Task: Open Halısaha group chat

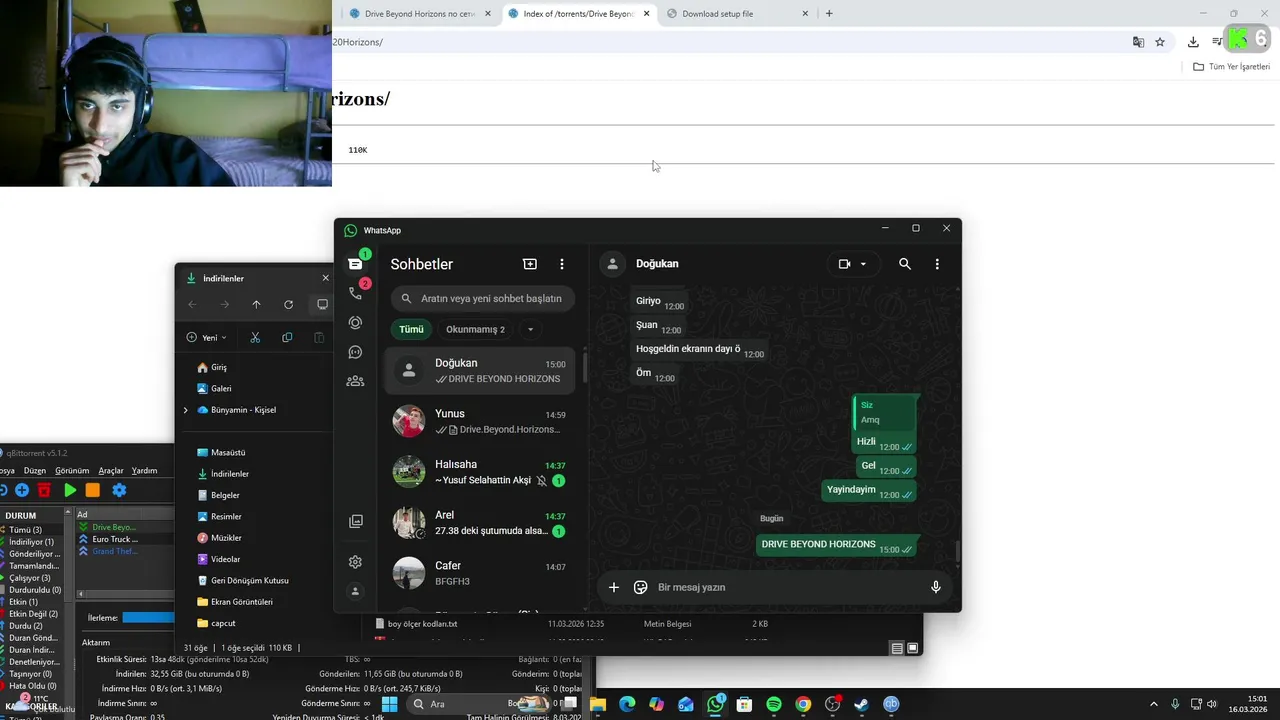Action: tap(480, 472)
